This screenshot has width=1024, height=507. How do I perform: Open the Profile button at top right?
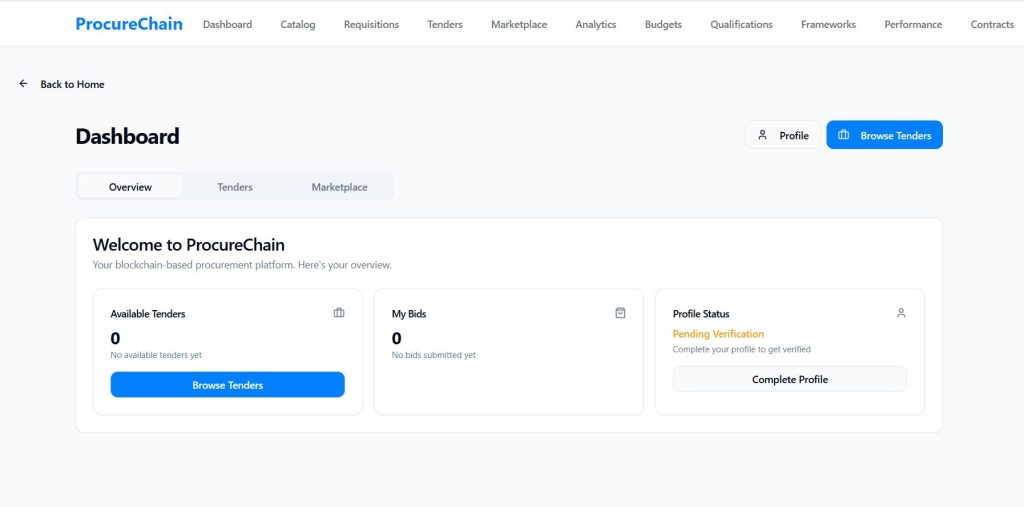tap(782, 135)
